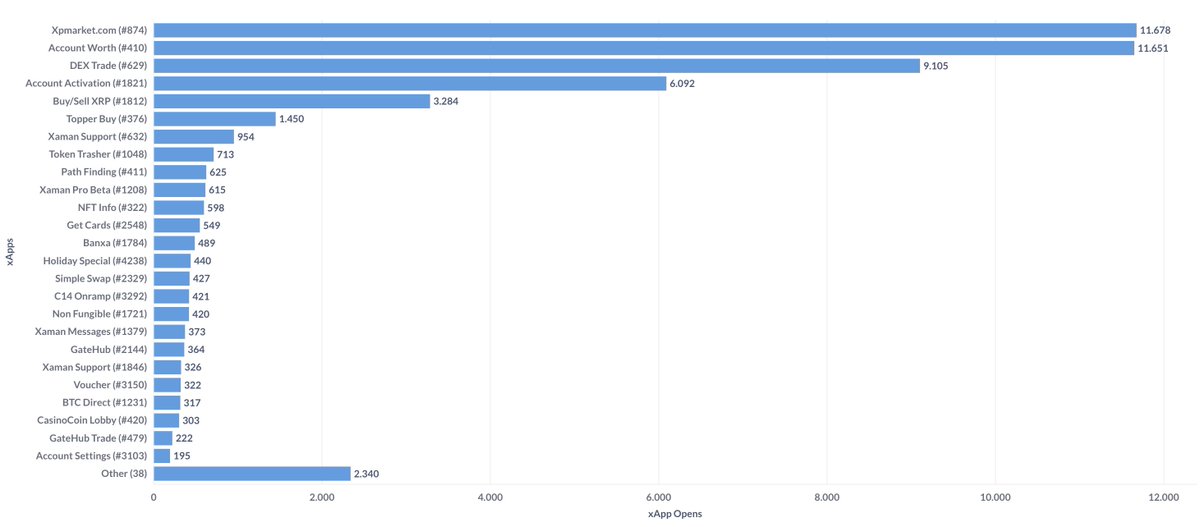Click the Topper Buy (#376) bar
Viewport: 1200px width, 527px height.
point(215,119)
